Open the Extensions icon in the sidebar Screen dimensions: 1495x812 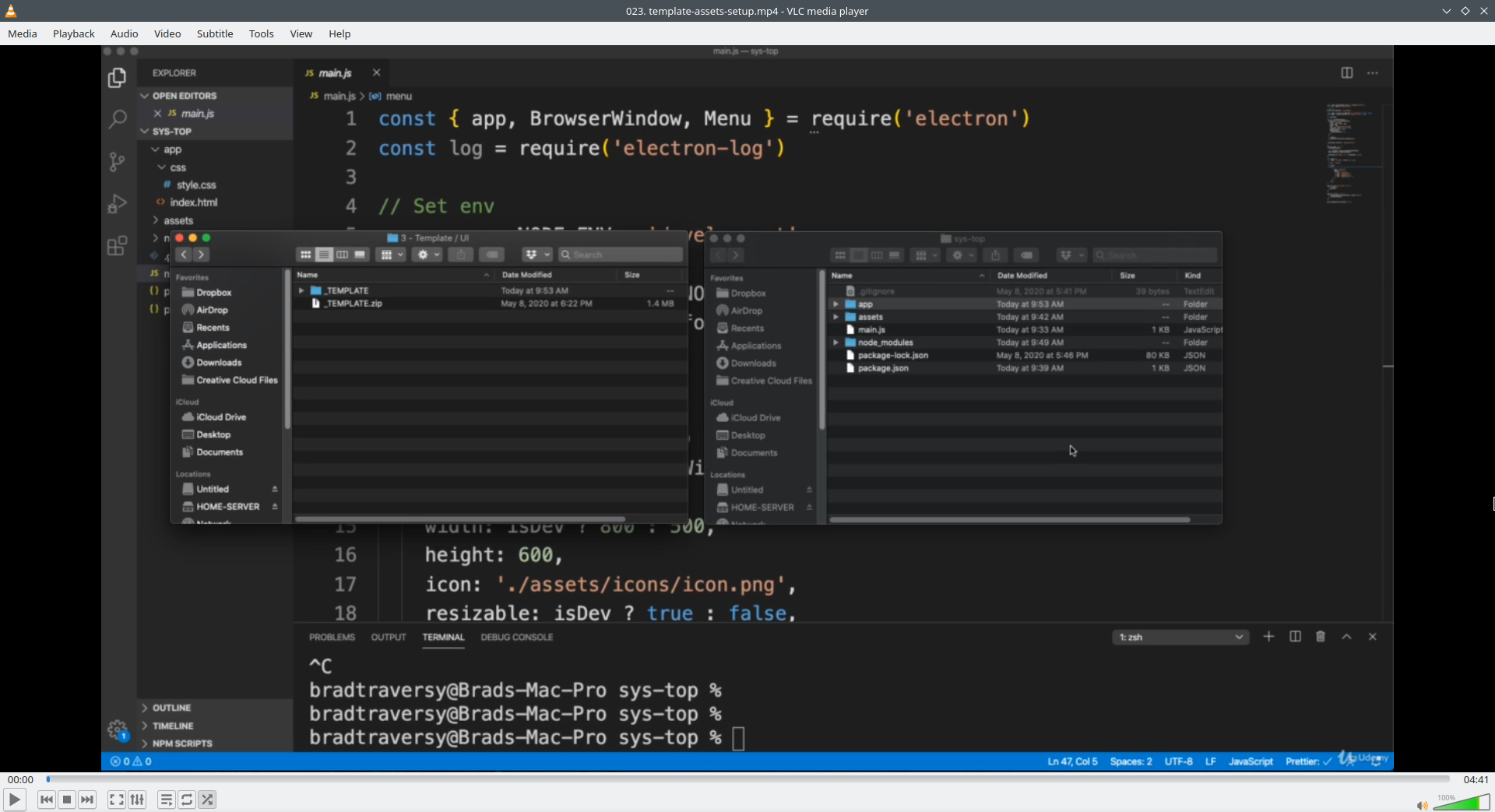118,246
